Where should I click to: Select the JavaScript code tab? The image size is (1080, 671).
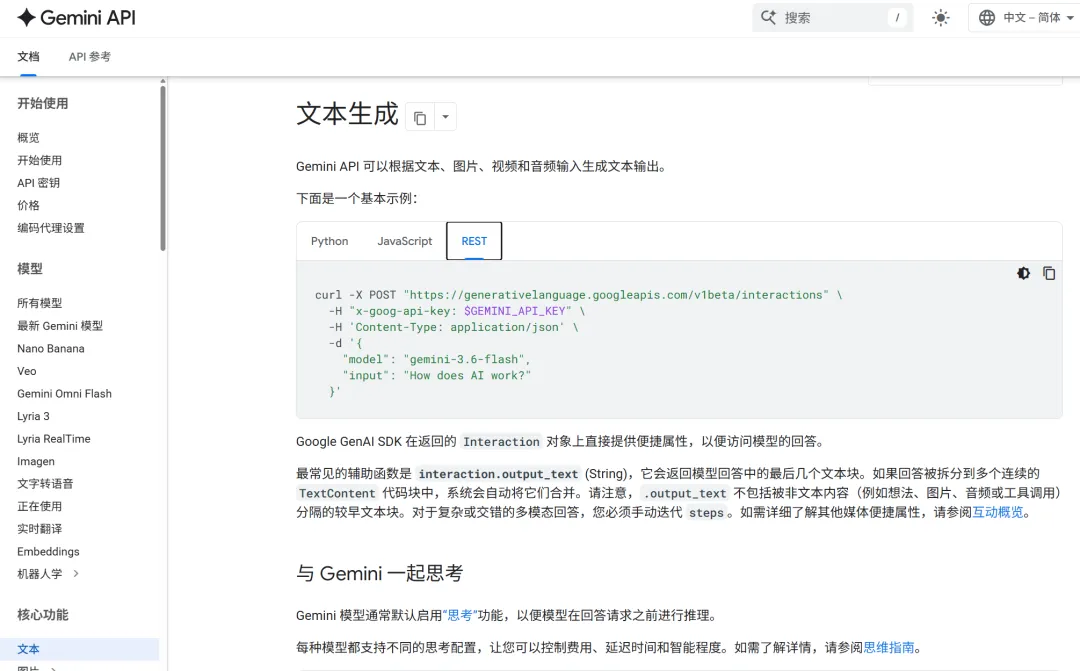coord(405,241)
